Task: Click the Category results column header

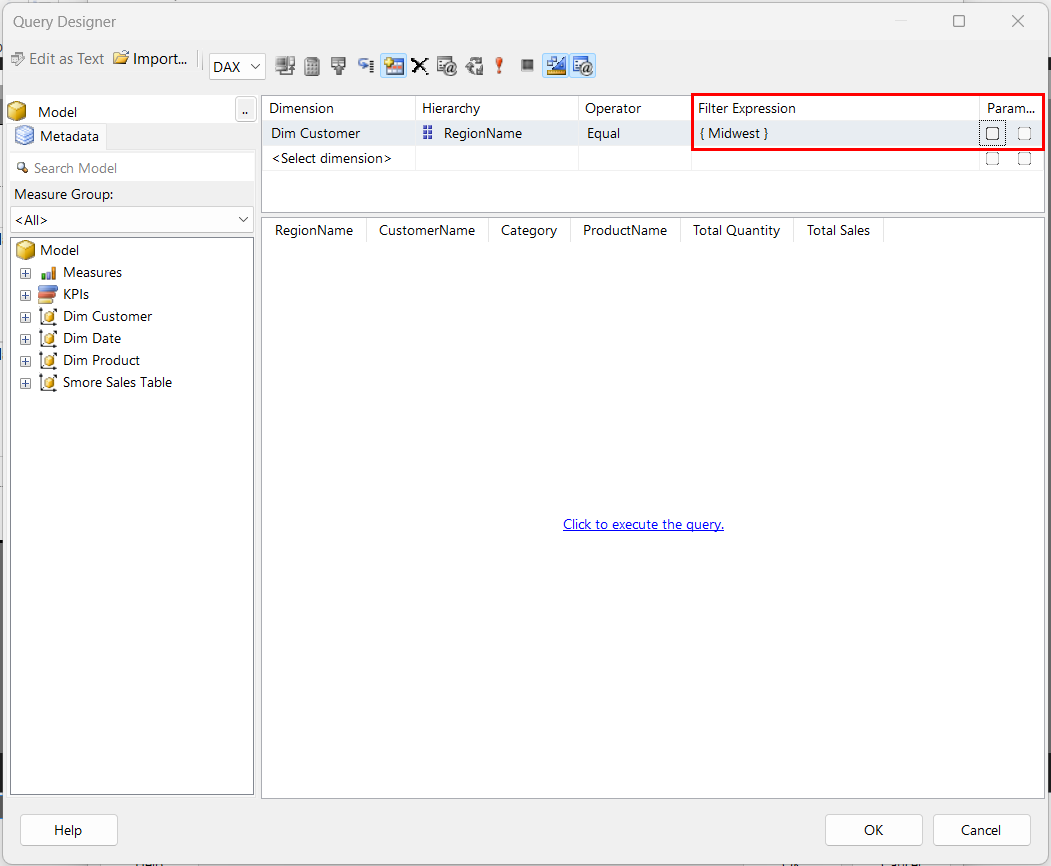Action: click(x=529, y=231)
